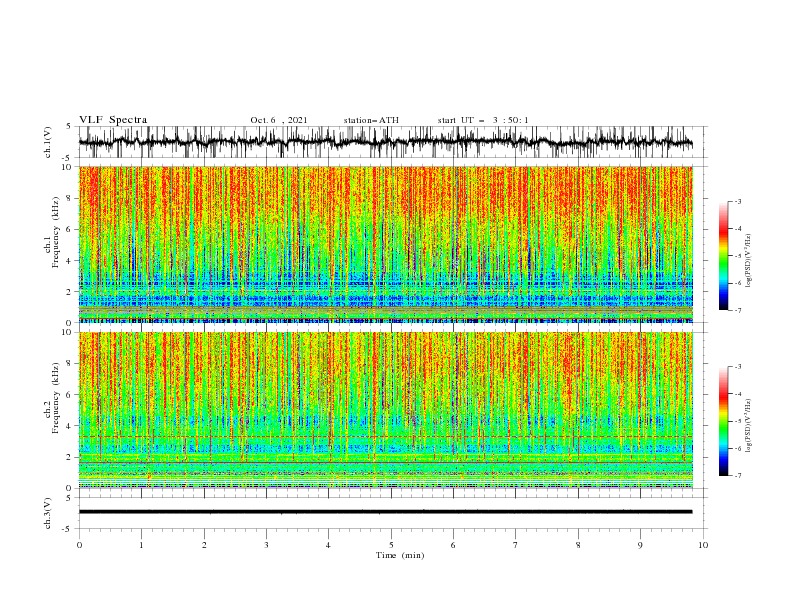
Task: Click the time axis tick label '3'
Action: [x=266, y=545]
